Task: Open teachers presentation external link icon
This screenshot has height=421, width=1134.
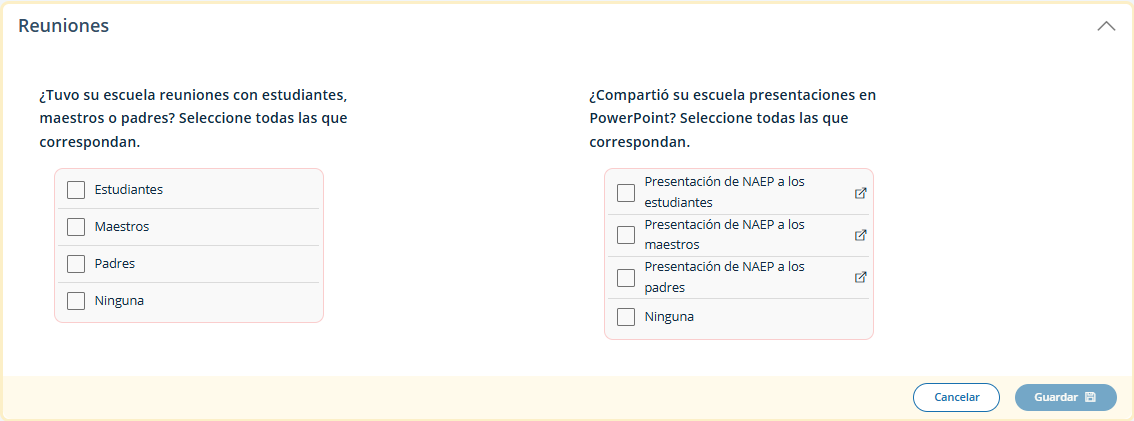Action: point(860,235)
